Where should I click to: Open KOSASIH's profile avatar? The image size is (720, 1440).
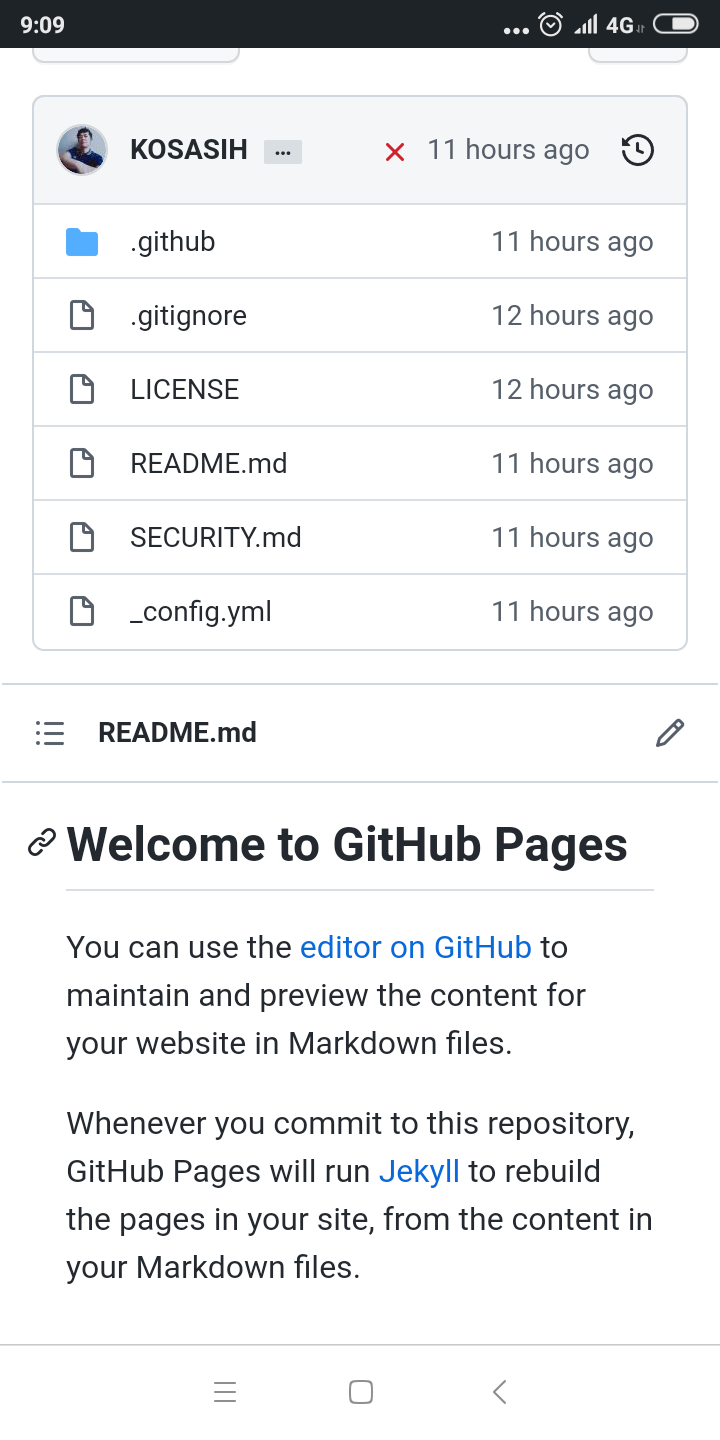coord(82,150)
